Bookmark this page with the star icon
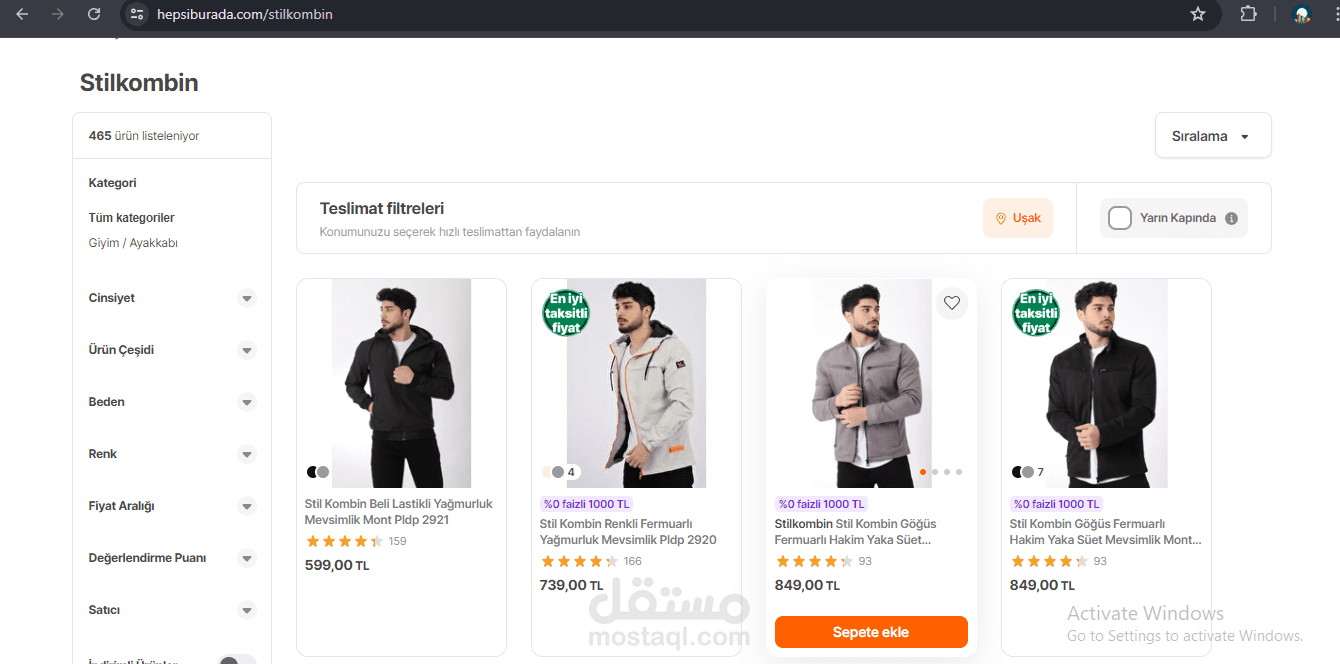This screenshot has width=1340, height=664. click(x=1198, y=14)
